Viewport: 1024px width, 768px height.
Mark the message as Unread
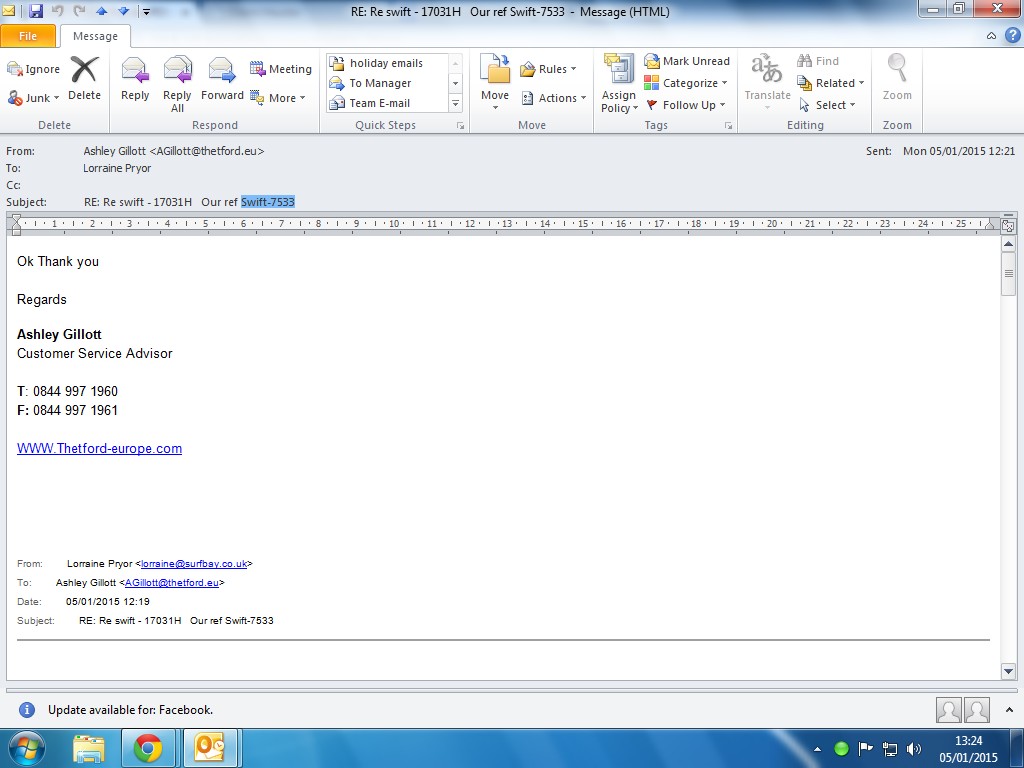tap(687, 61)
